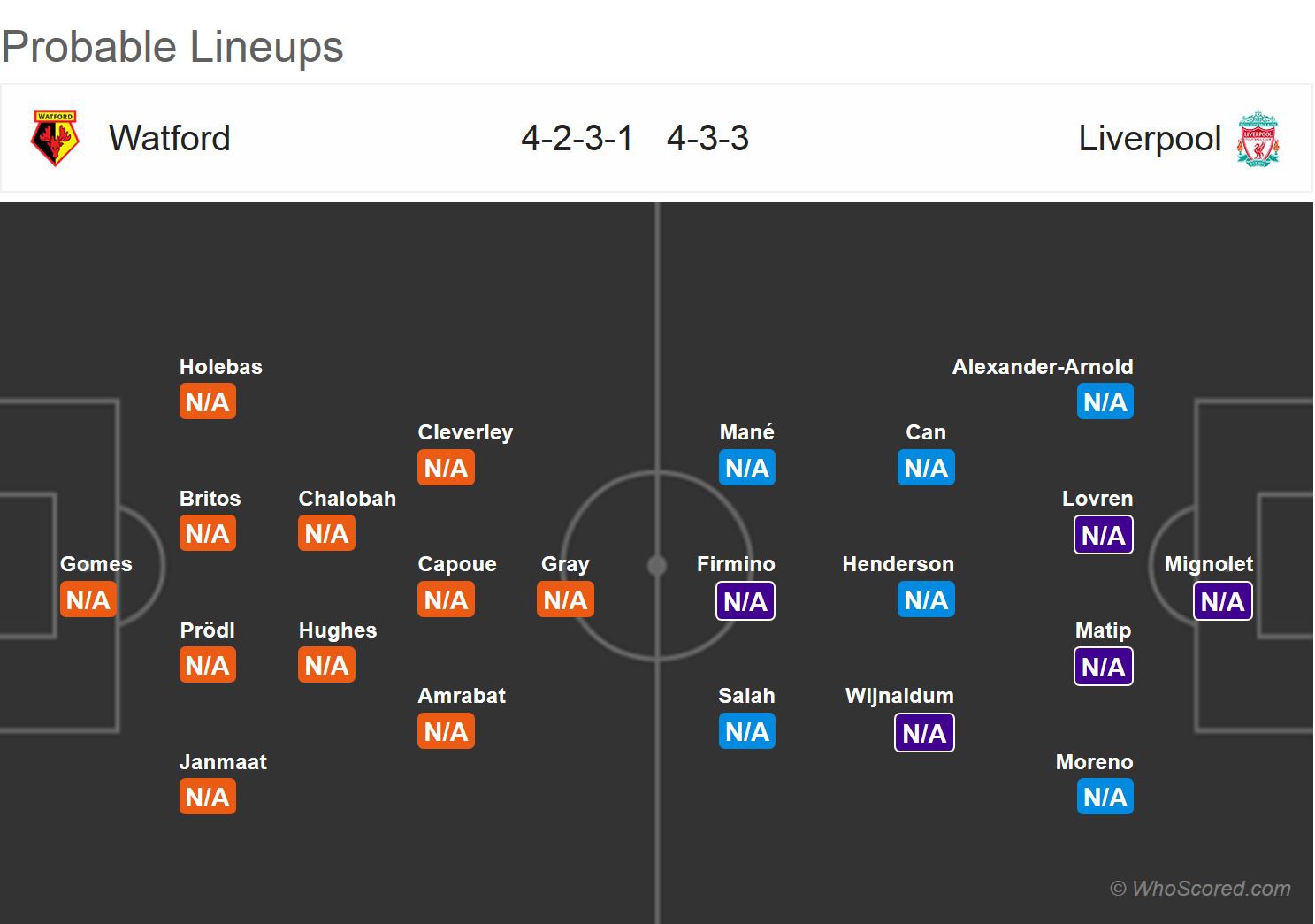This screenshot has height=924, width=1315.
Task: Click the Watford club crest icon
Action: coord(55,138)
